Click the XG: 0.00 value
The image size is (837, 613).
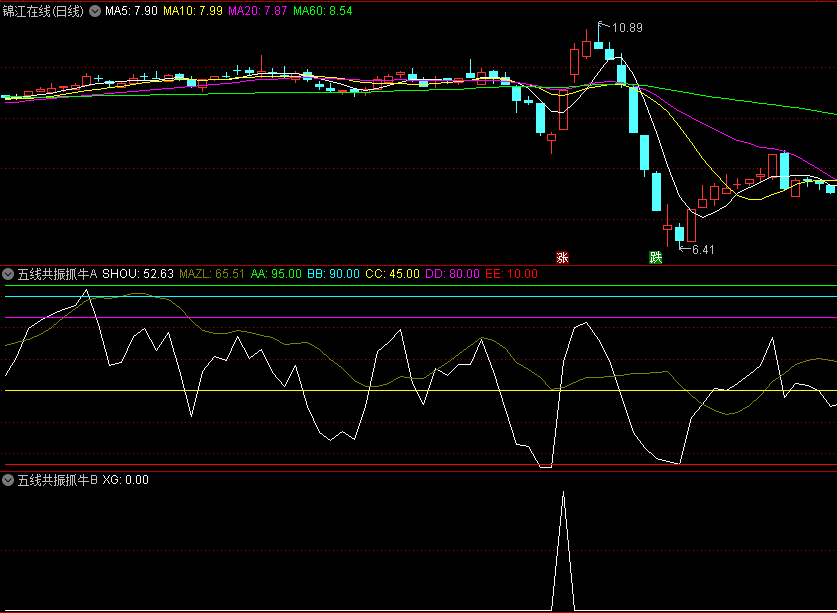(125, 480)
